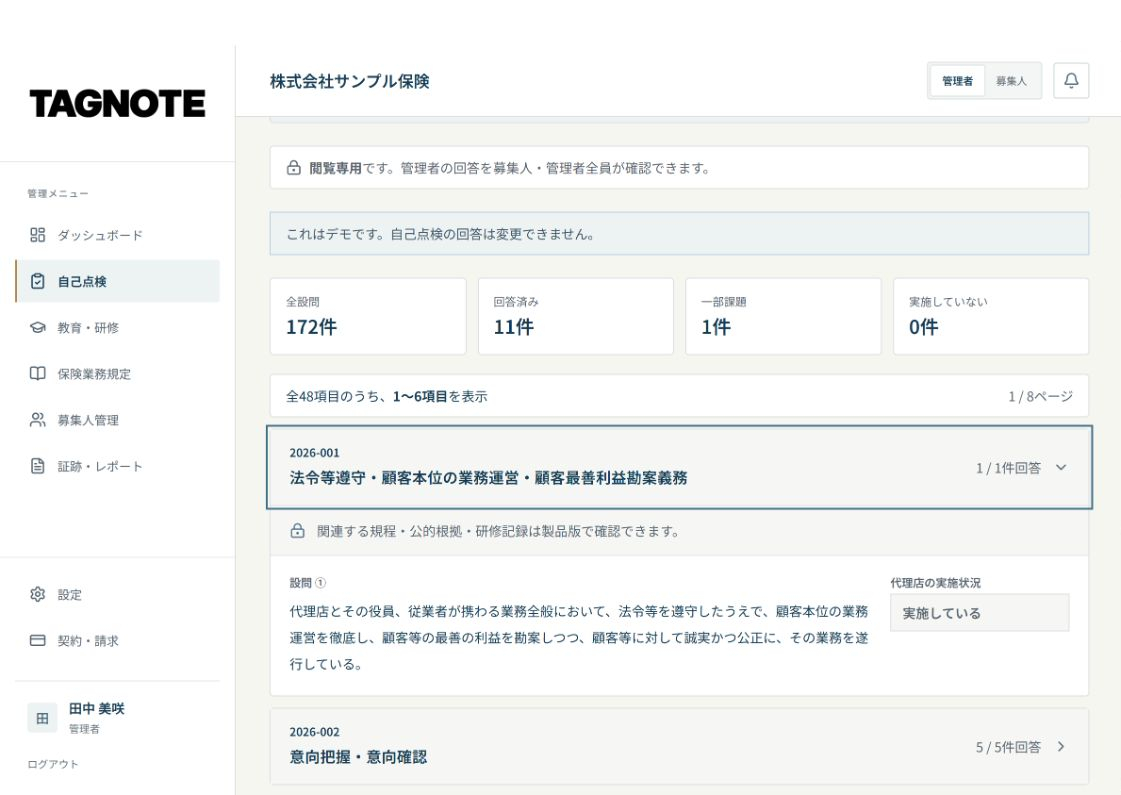Click the circled number next to 設問

tap(320, 583)
